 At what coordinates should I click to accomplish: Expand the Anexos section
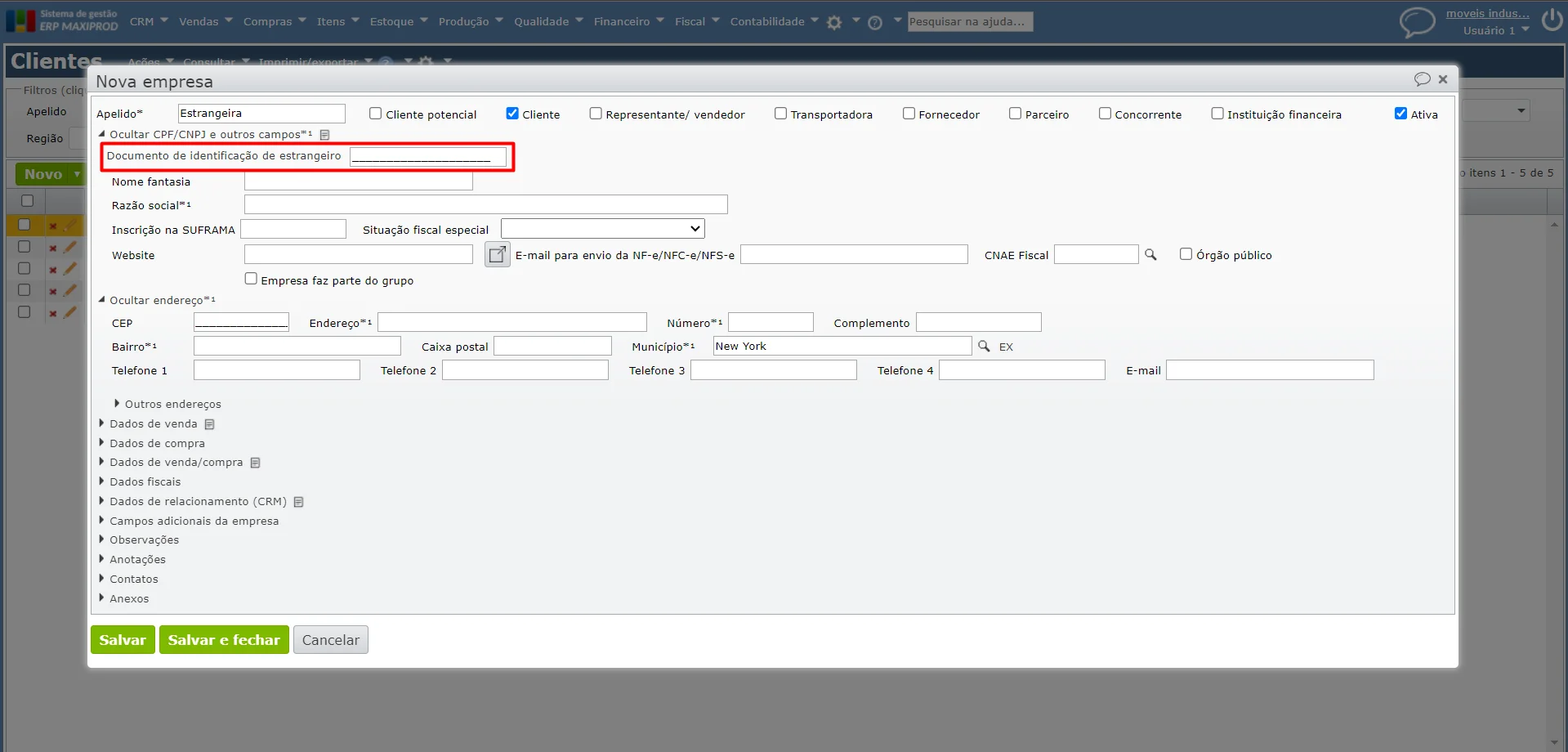click(102, 598)
